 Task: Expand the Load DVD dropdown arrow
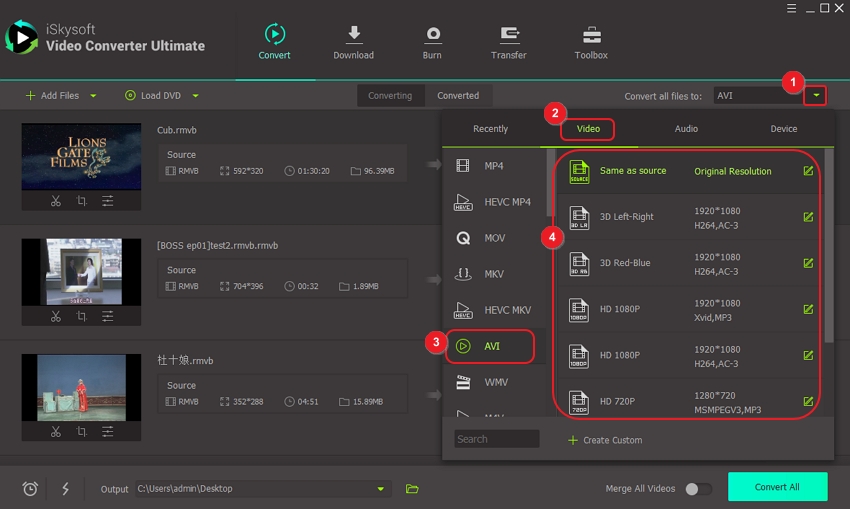pos(195,96)
